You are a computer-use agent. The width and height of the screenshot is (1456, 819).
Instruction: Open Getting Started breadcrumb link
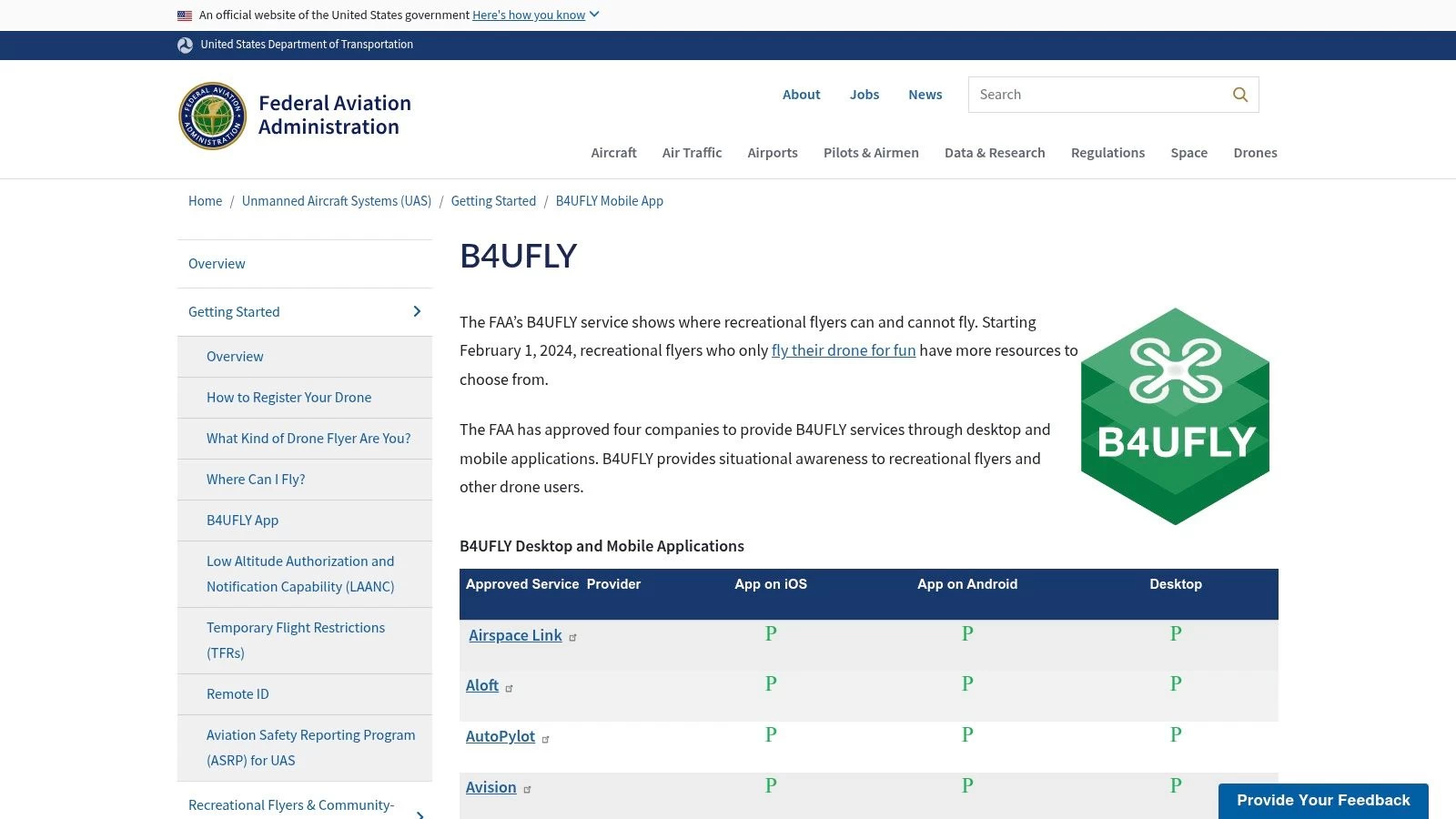493,201
